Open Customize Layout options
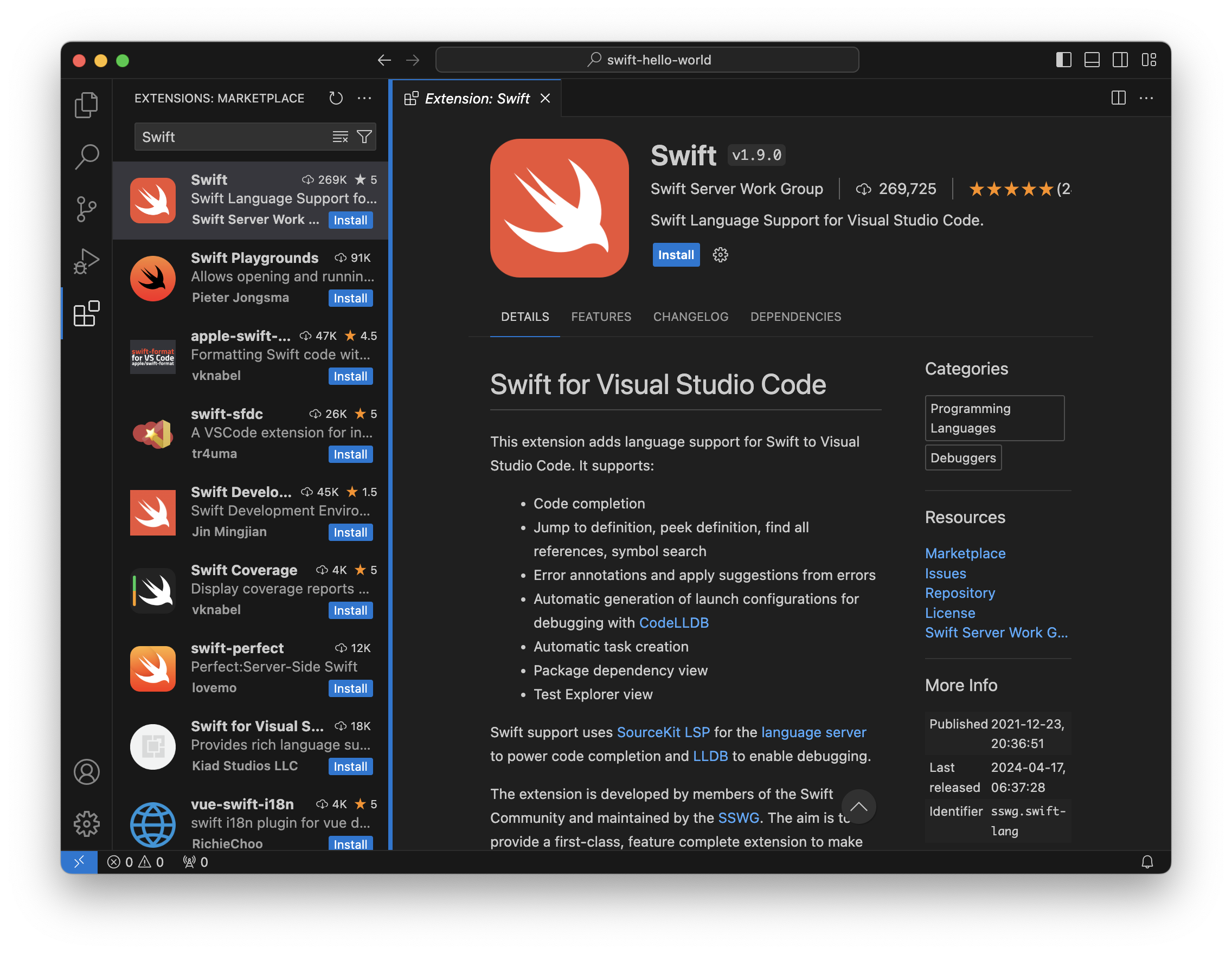The height and width of the screenshot is (954, 1232). (x=1148, y=60)
